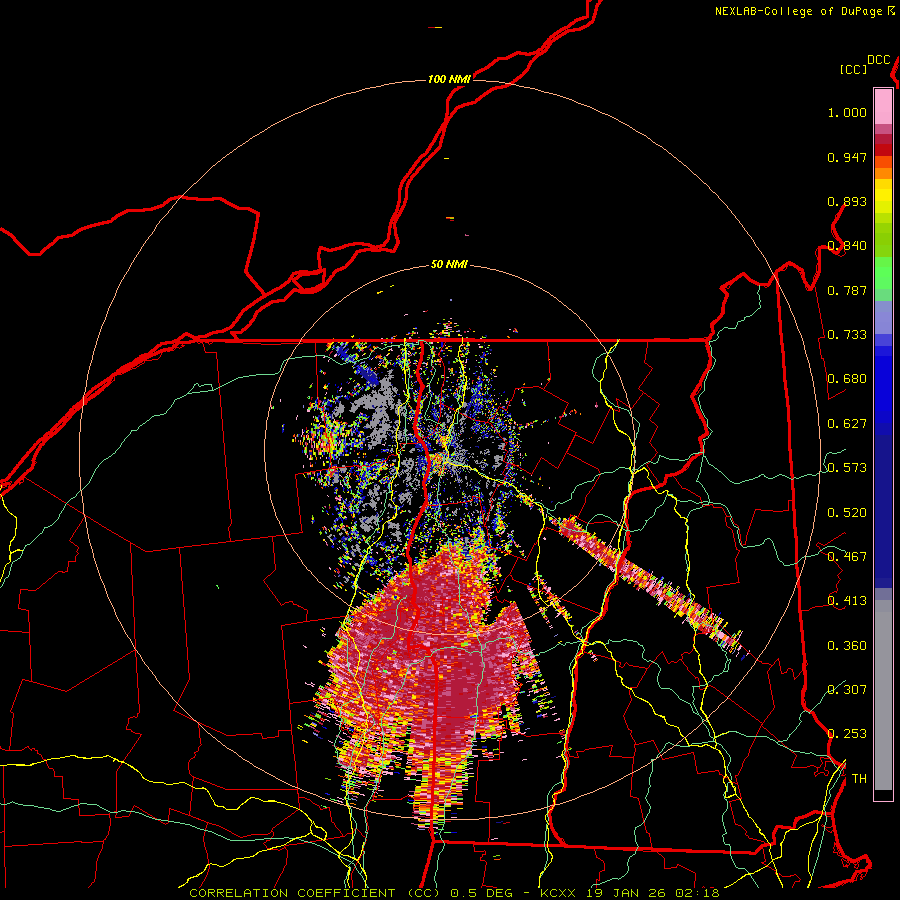
Task: Click the TH threshold label
Action: (x=859, y=779)
